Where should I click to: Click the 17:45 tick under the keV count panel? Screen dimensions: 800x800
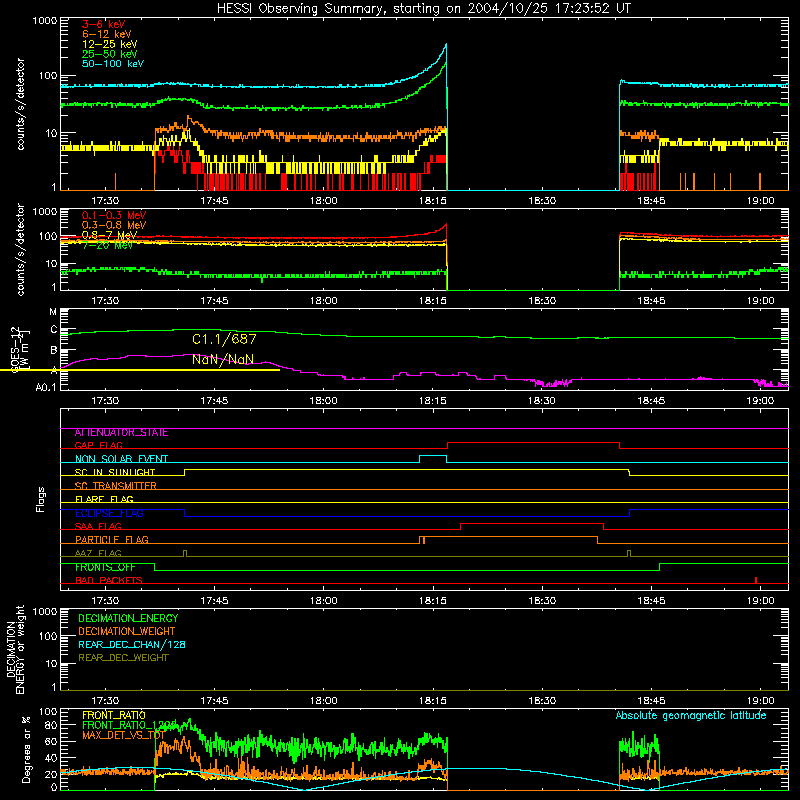pyautogui.click(x=214, y=201)
